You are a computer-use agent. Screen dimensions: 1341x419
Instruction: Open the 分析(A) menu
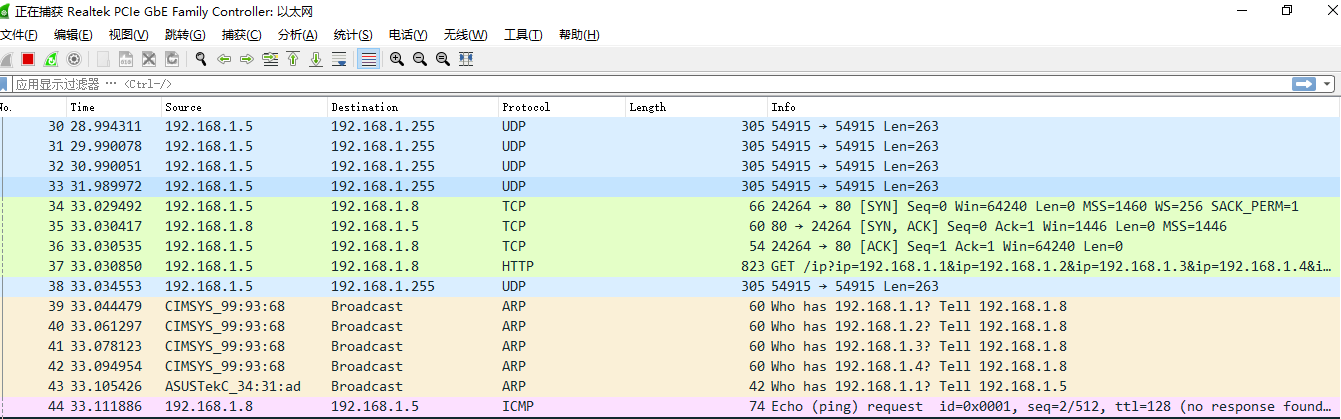click(297, 35)
